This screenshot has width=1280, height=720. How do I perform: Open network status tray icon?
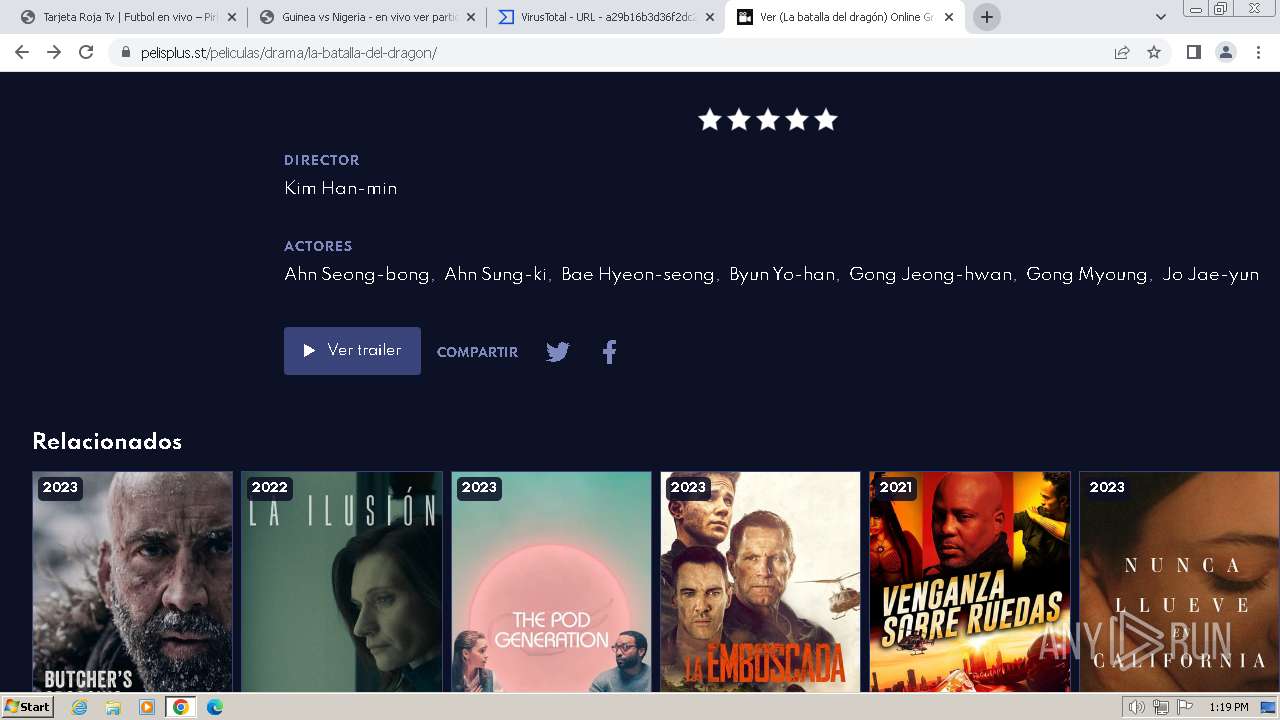coord(1160,707)
